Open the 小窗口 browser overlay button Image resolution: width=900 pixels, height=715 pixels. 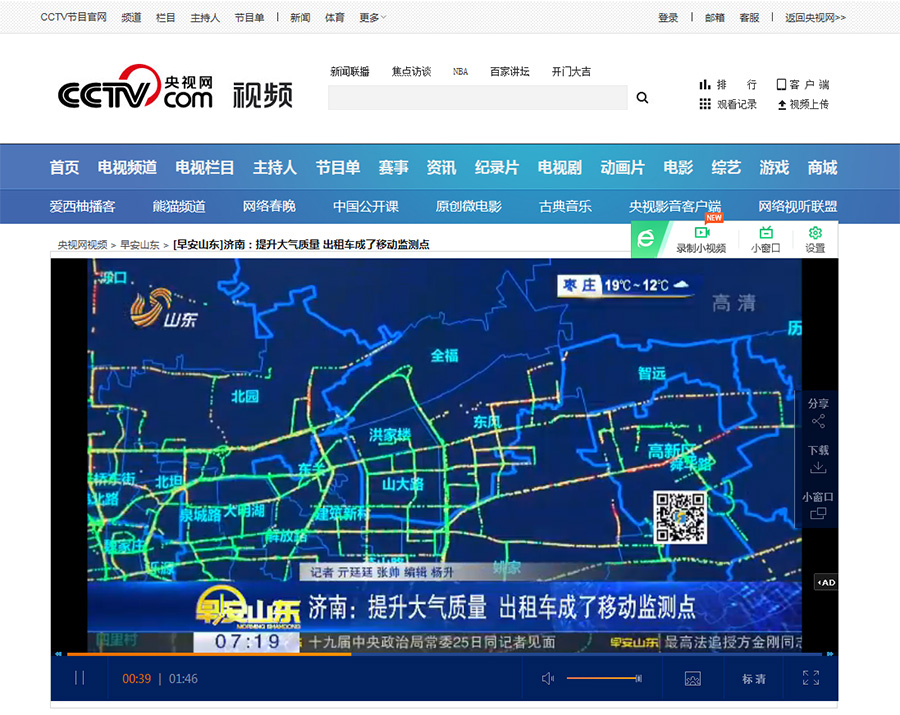[766, 239]
